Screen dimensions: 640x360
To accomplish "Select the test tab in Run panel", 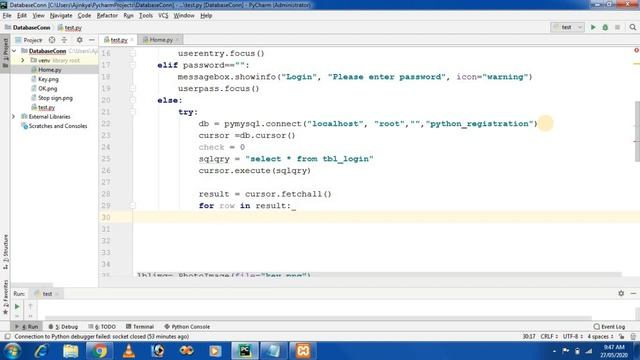I will (x=47, y=293).
